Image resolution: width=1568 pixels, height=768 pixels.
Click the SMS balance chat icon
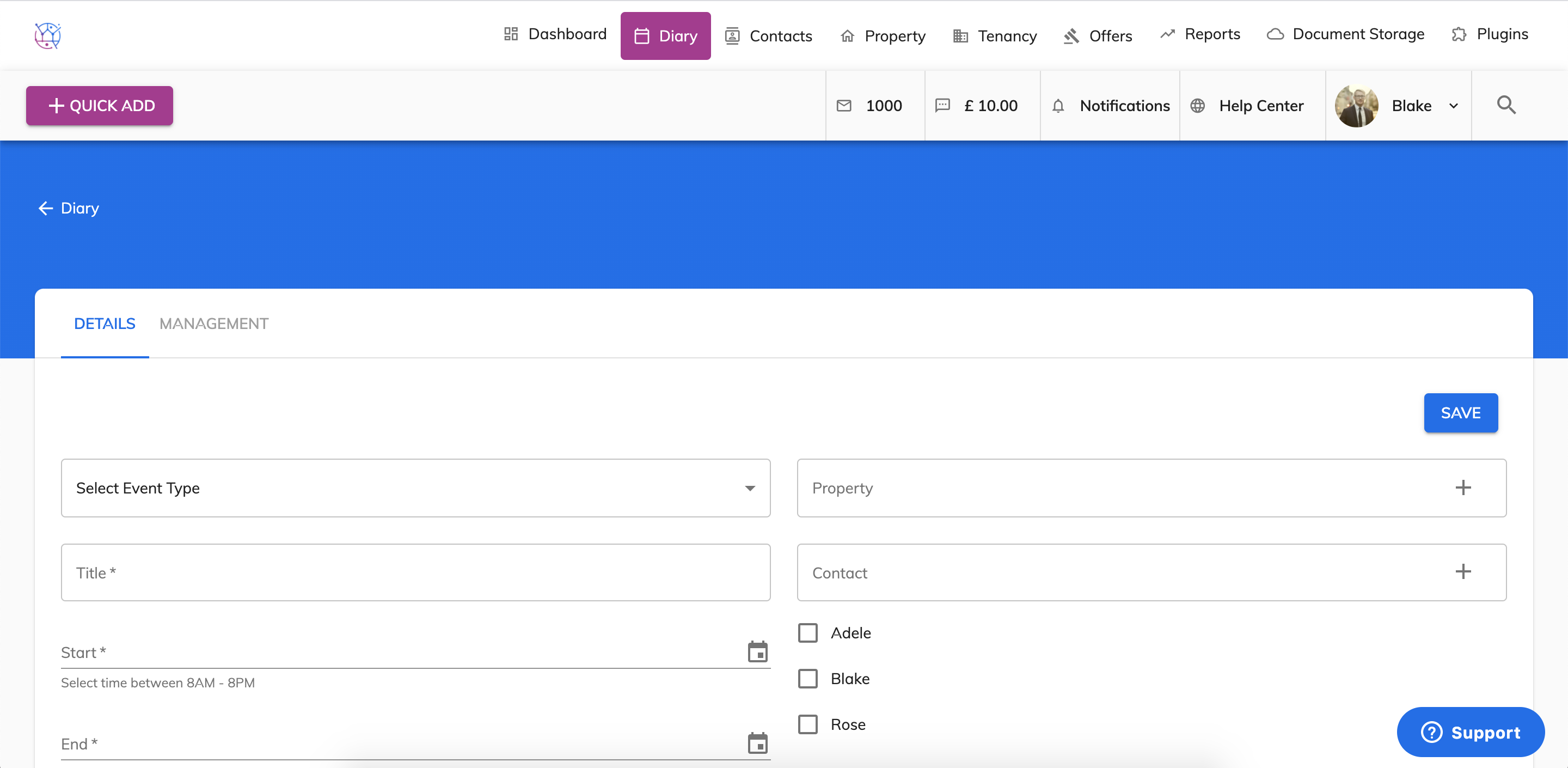click(942, 105)
